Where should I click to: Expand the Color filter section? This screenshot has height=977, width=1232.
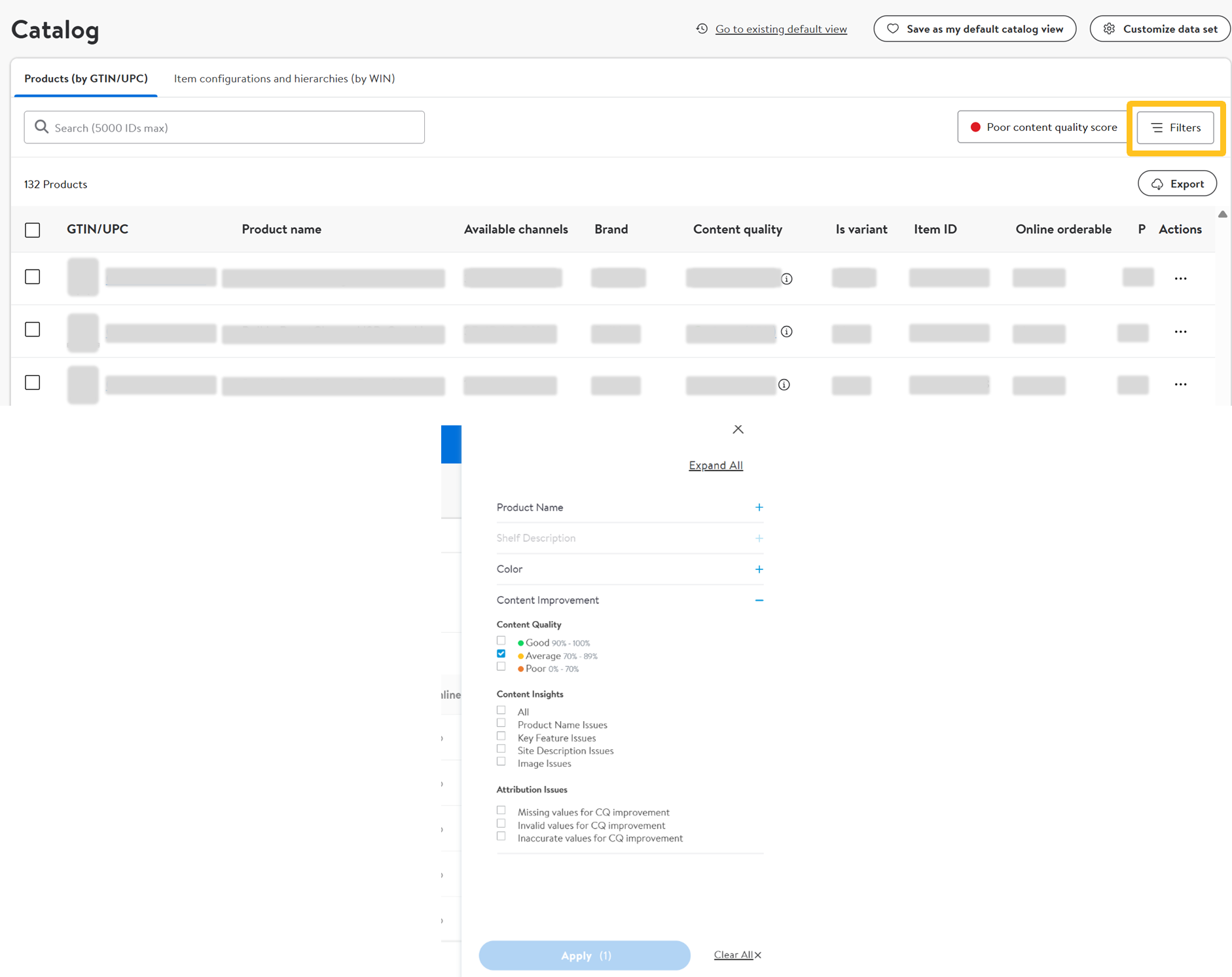click(x=759, y=569)
